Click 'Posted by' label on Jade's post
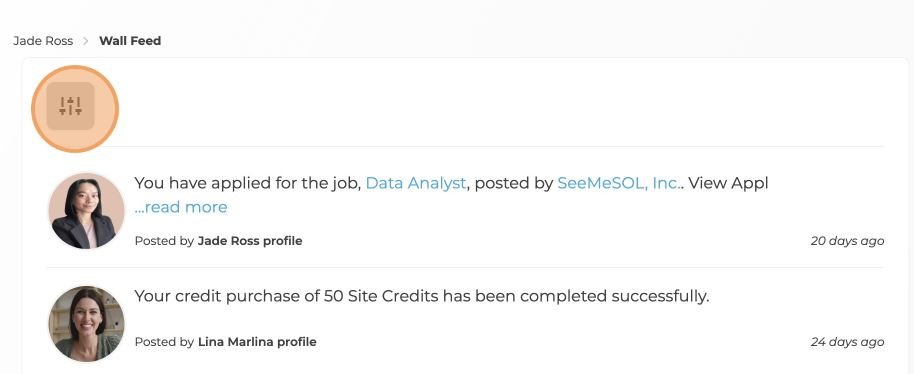This screenshot has width=914, height=374. pos(164,241)
